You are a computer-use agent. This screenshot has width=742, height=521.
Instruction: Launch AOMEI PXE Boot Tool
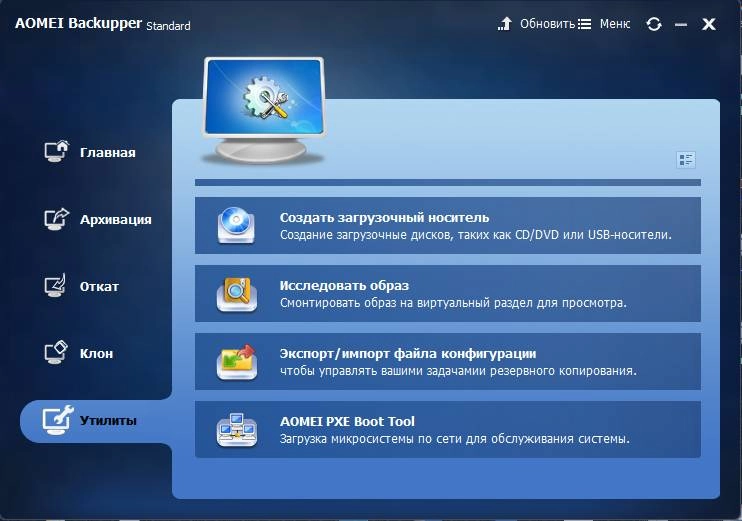[448, 429]
